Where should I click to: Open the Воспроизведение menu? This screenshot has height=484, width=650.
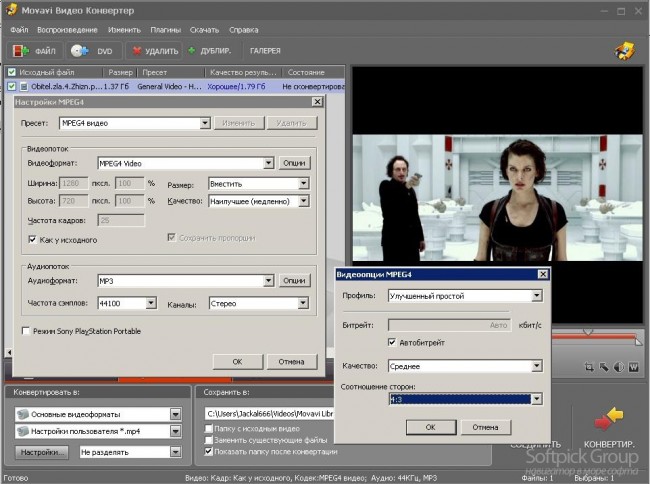pos(68,30)
